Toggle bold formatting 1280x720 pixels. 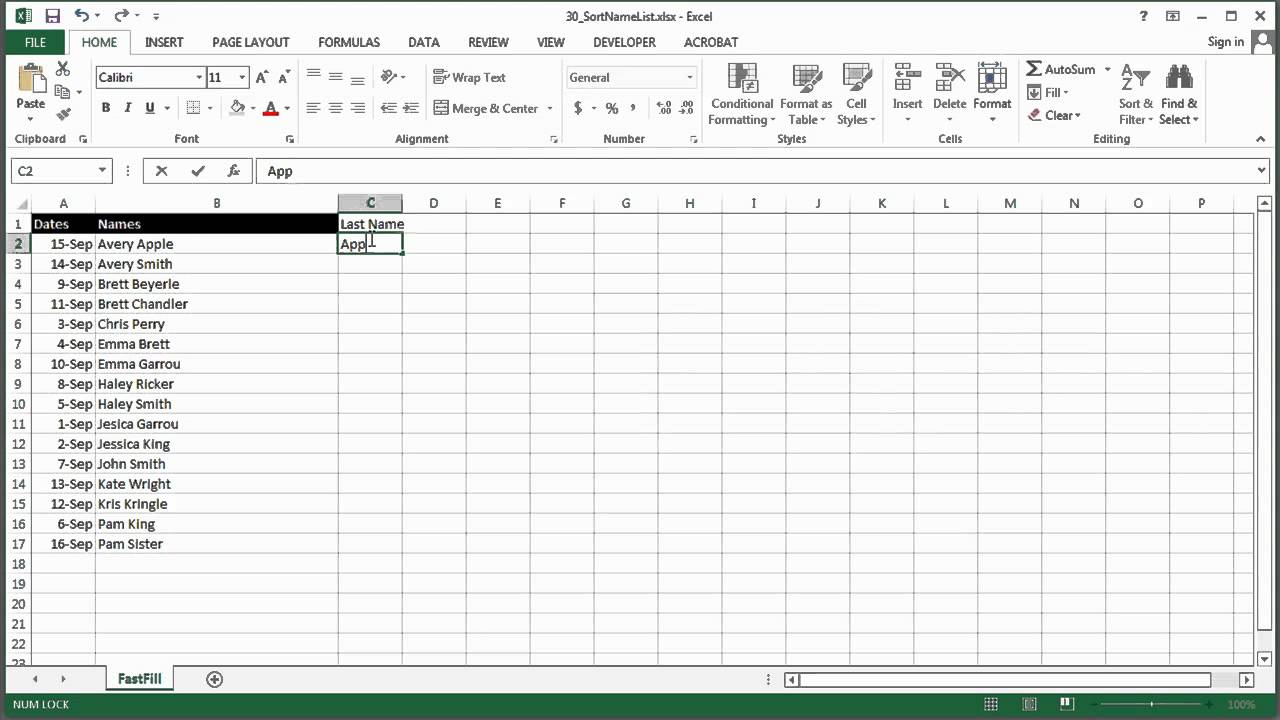(106, 108)
